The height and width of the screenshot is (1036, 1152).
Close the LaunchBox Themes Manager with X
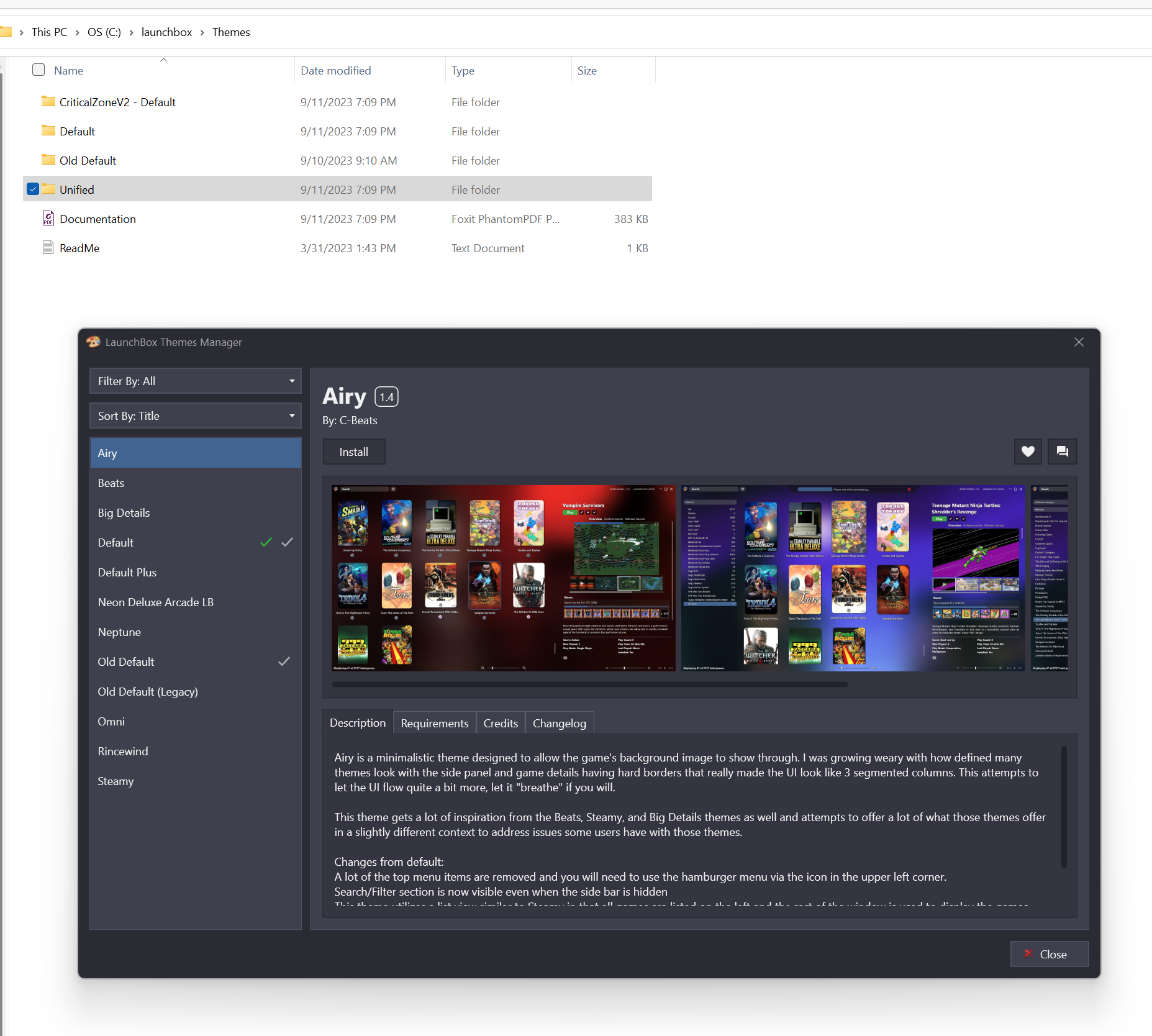point(1079,342)
